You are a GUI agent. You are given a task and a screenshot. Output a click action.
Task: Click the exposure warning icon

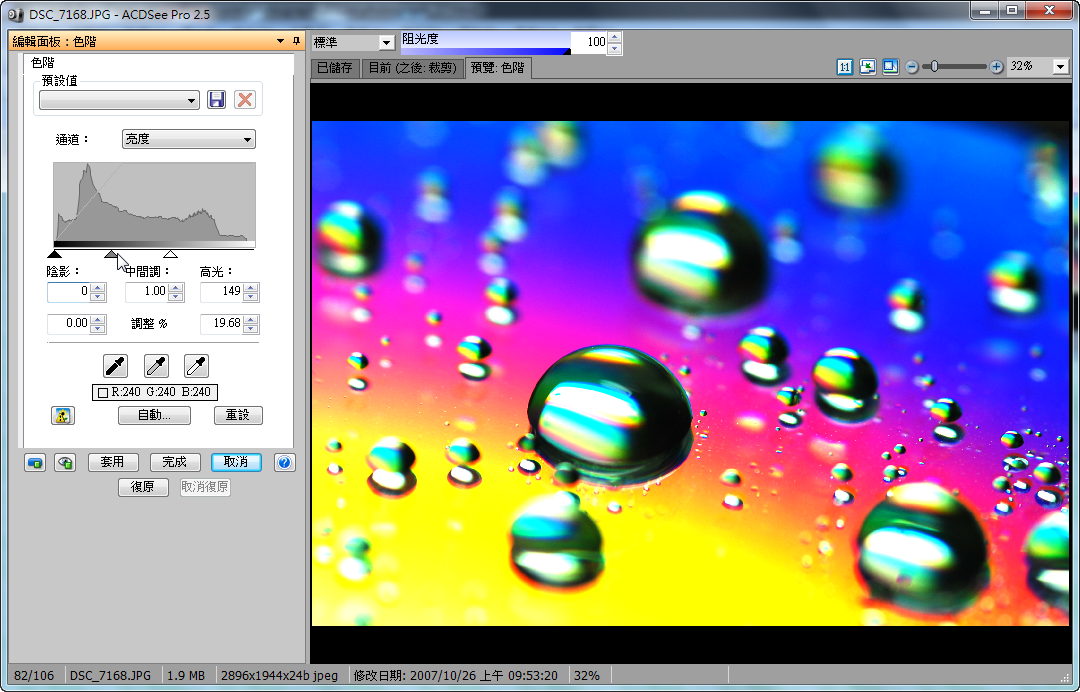tap(62, 415)
